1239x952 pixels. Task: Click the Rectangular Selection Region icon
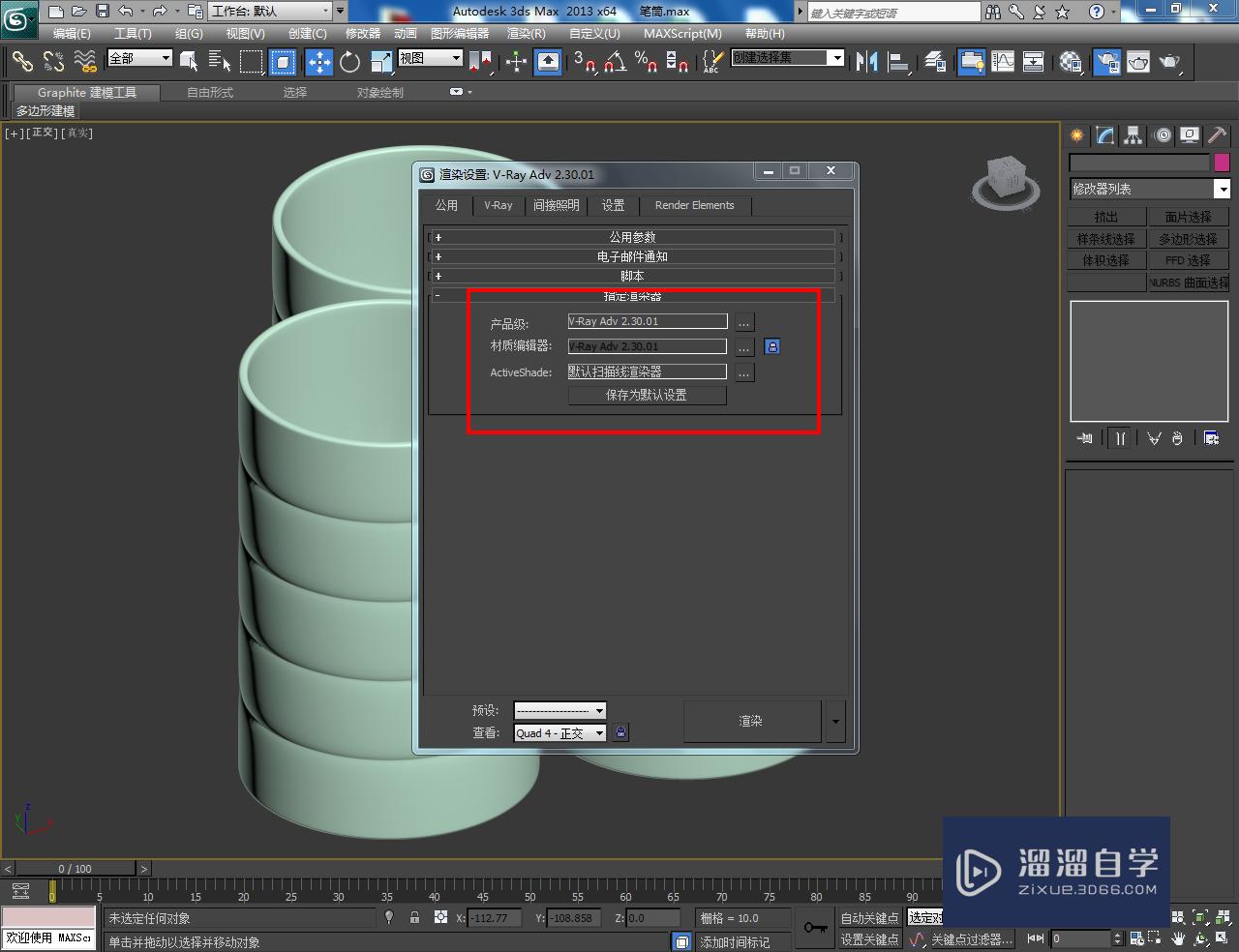[x=252, y=62]
